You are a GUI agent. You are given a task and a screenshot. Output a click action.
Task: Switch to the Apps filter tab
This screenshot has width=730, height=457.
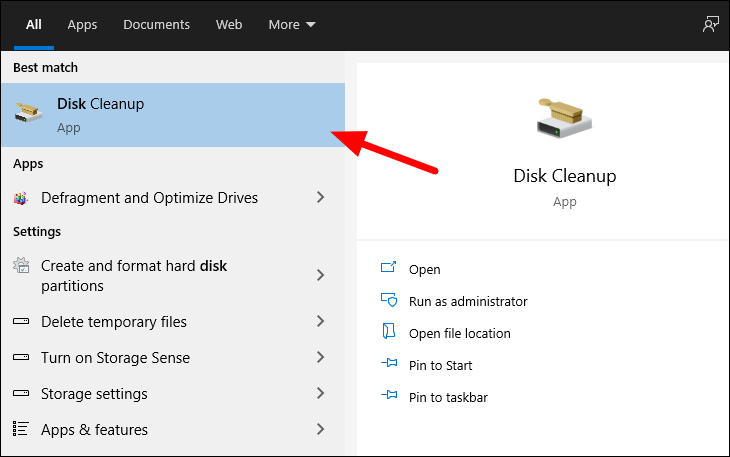tap(82, 24)
